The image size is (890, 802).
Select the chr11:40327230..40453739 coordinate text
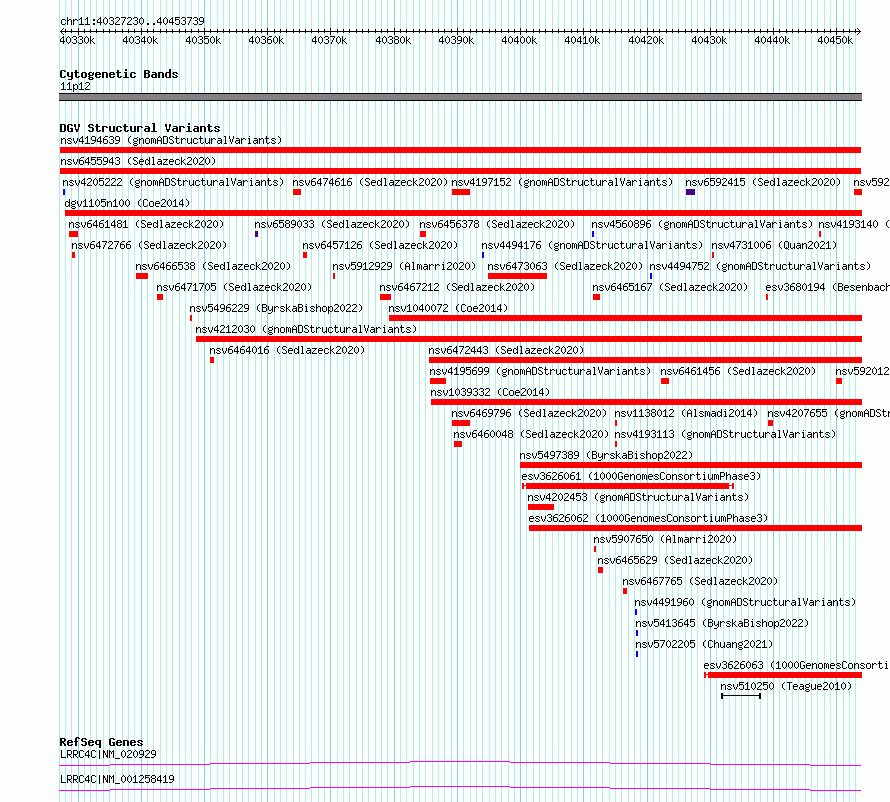point(132,21)
